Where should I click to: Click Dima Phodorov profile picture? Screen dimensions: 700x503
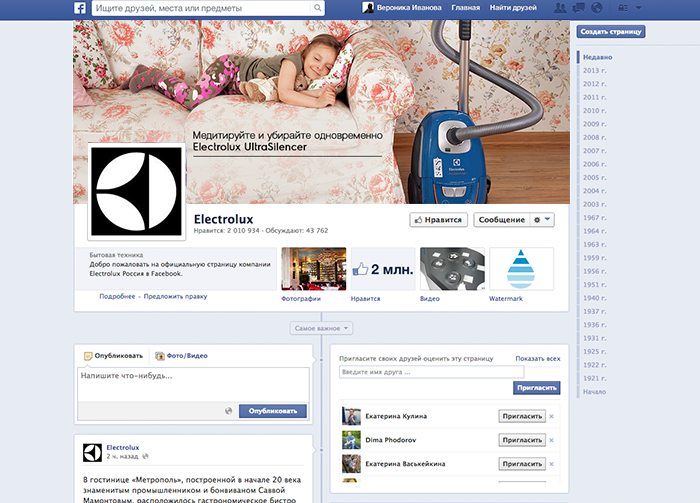click(x=351, y=440)
